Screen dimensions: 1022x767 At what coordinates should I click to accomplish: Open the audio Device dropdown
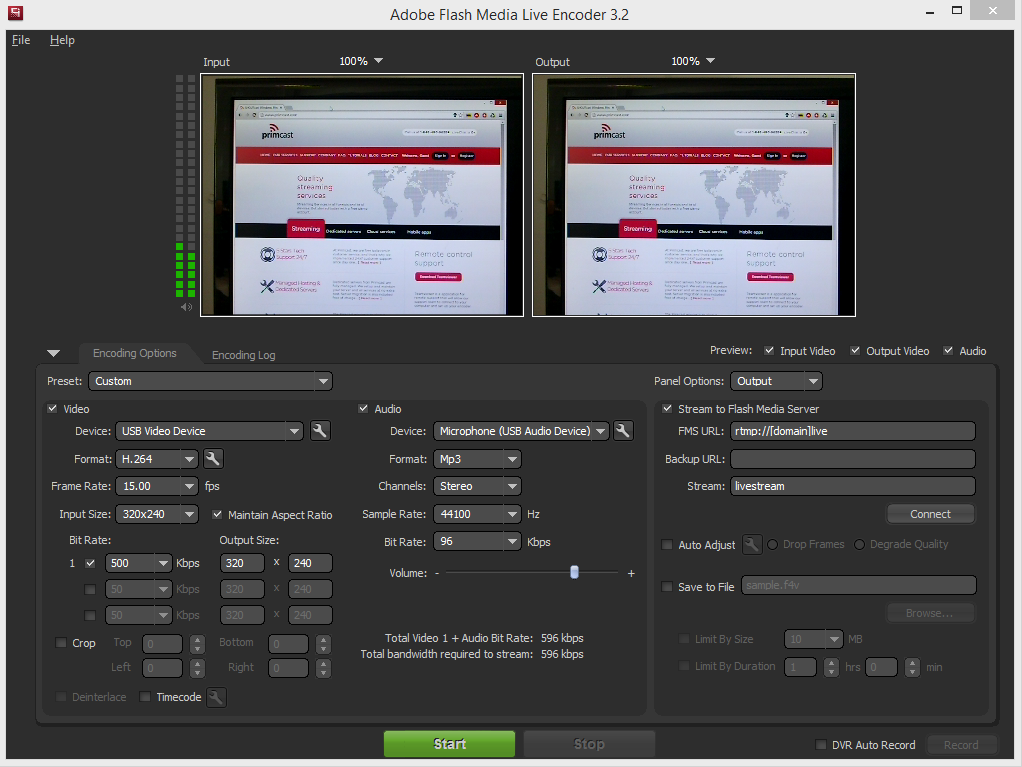click(521, 431)
